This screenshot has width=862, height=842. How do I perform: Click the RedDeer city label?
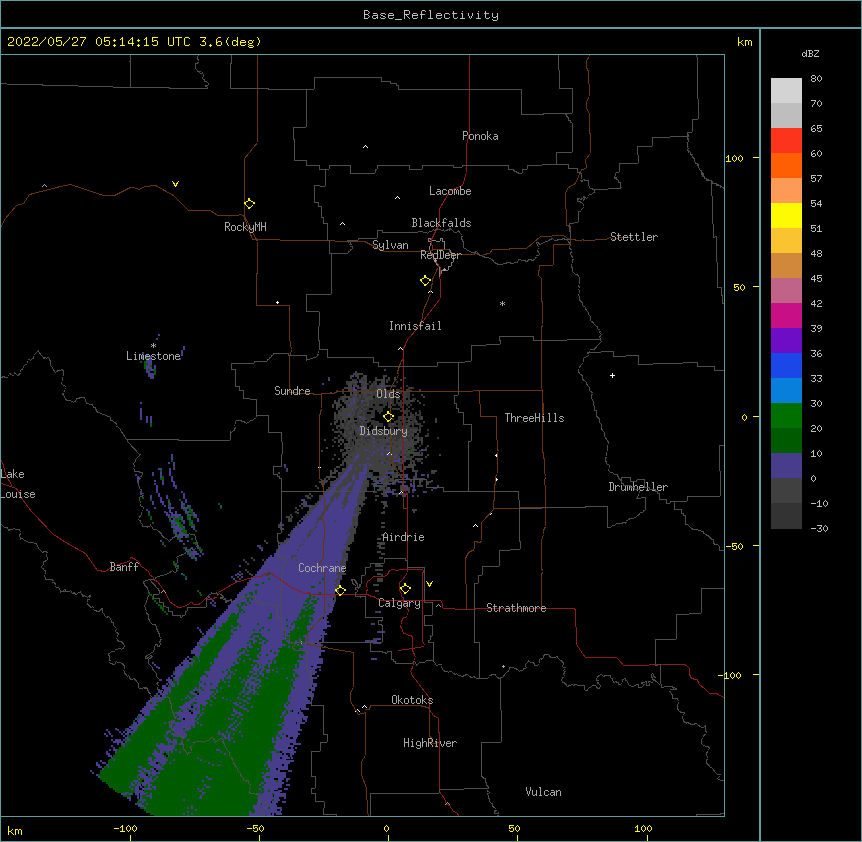coord(440,255)
